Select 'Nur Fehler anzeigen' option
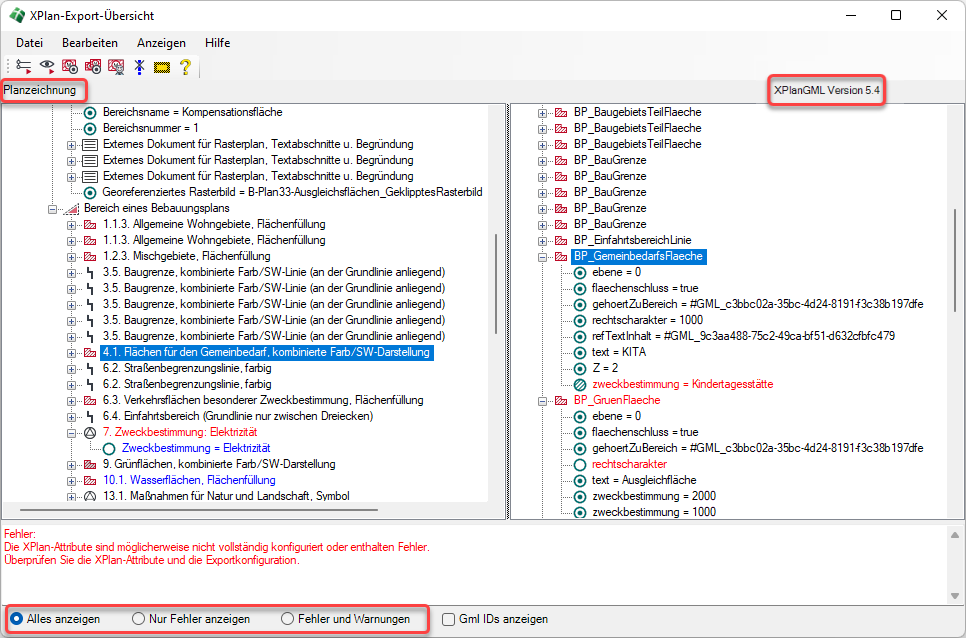966x638 pixels. pos(139,619)
